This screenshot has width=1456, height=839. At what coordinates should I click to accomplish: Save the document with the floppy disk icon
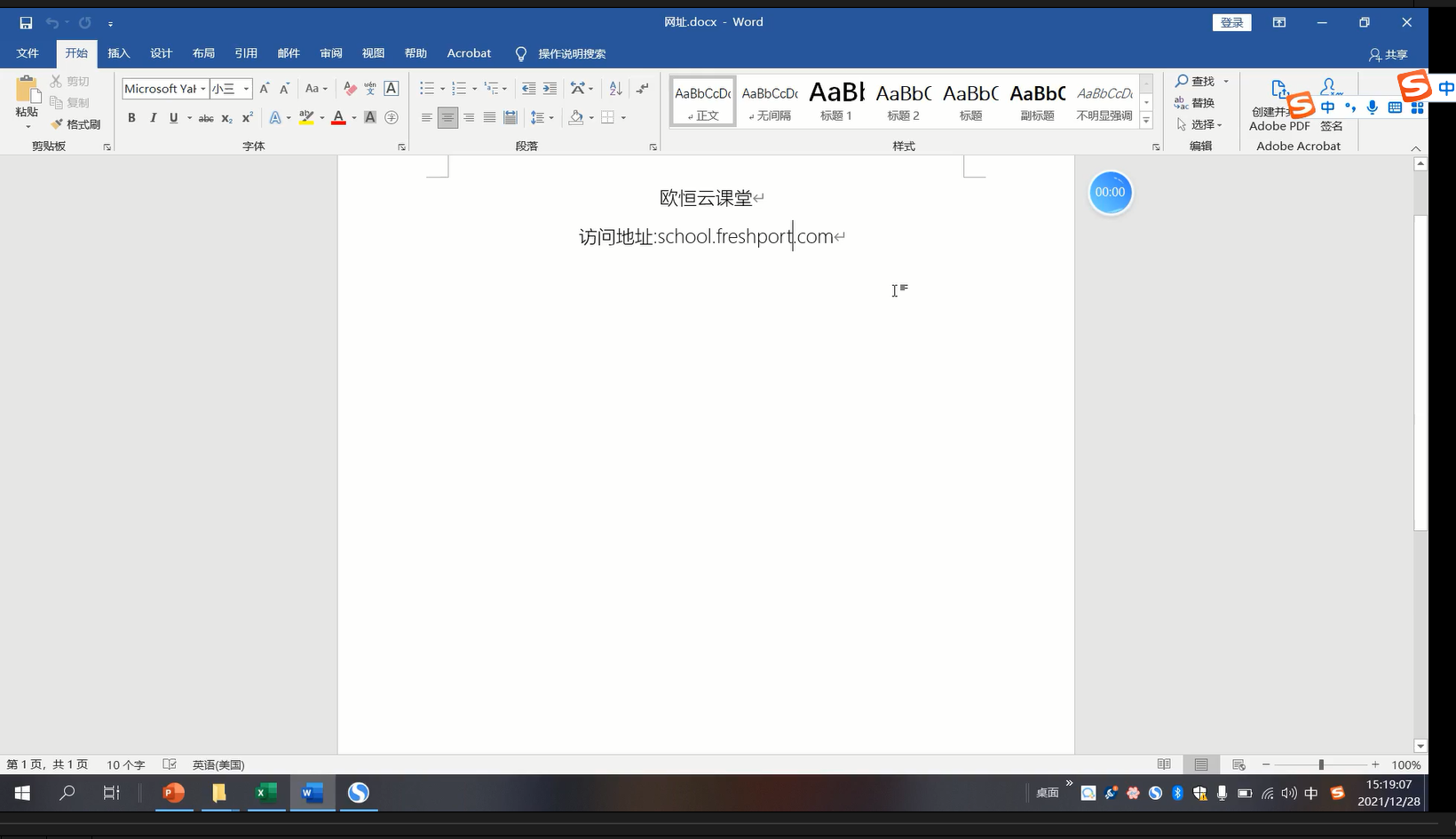(x=26, y=22)
